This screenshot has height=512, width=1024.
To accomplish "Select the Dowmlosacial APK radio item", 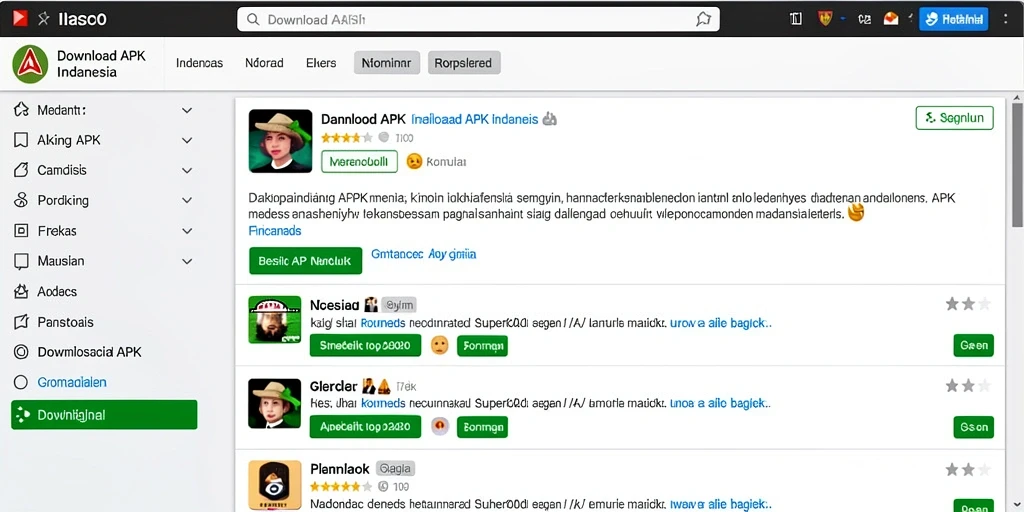I will point(21,352).
